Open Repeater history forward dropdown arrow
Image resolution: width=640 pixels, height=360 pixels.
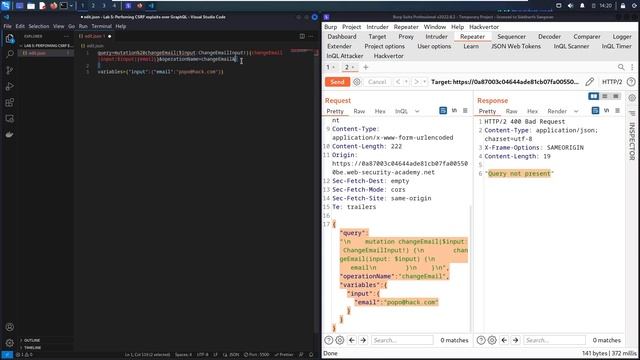(424, 82)
